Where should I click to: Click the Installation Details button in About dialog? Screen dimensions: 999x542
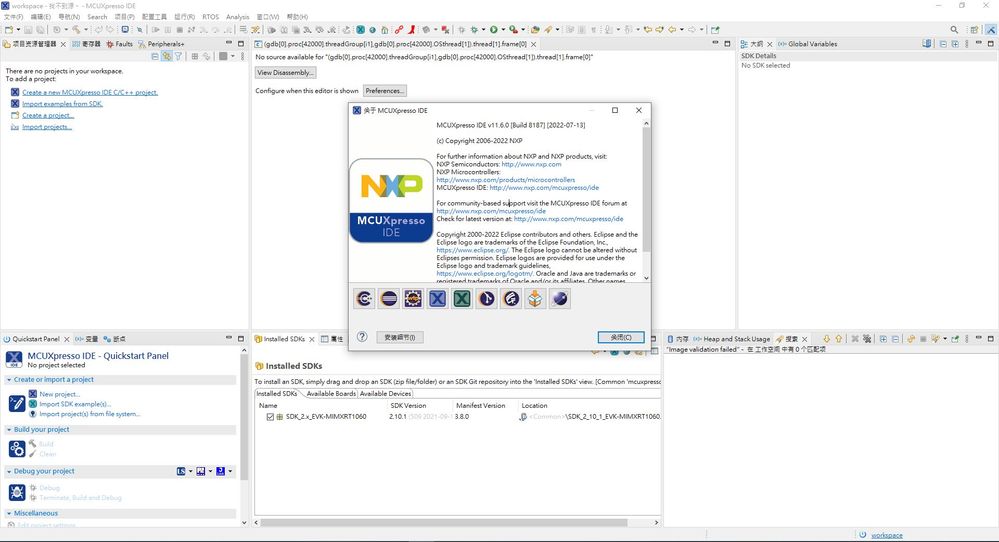click(x=399, y=337)
